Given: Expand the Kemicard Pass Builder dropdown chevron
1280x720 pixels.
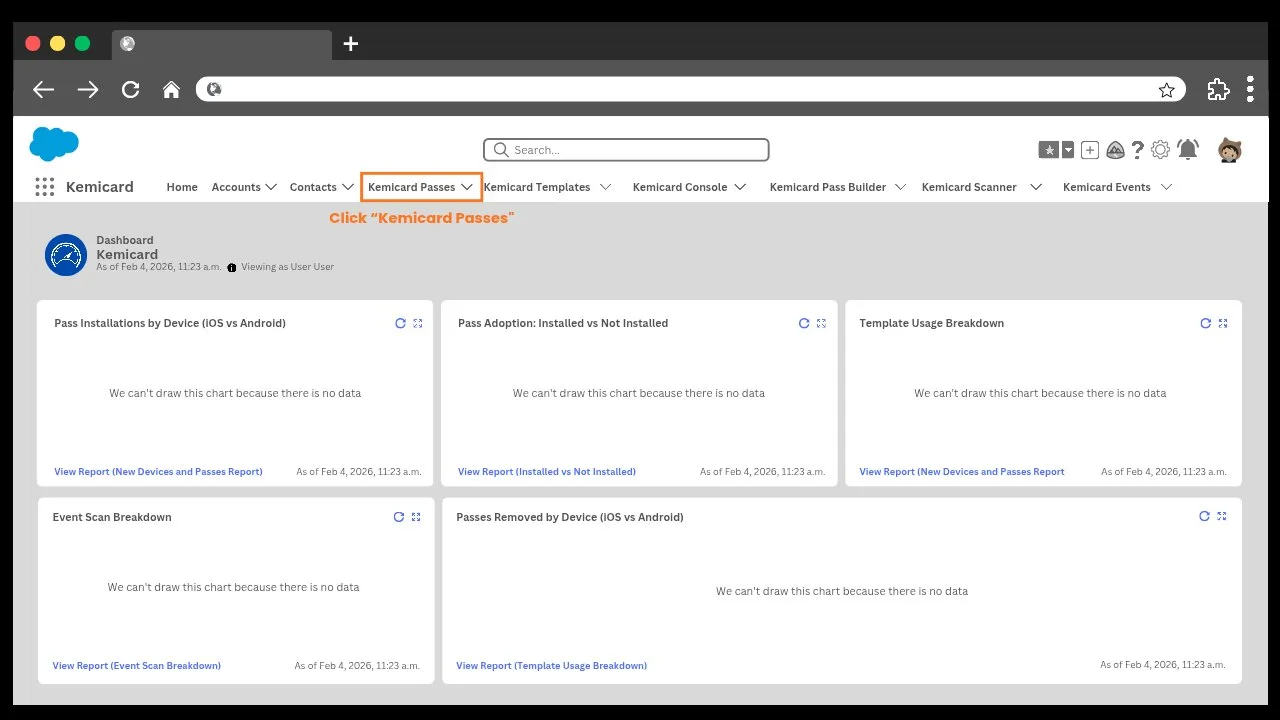Looking at the screenshot, I should pyautogui.click(x=900, y=187).
